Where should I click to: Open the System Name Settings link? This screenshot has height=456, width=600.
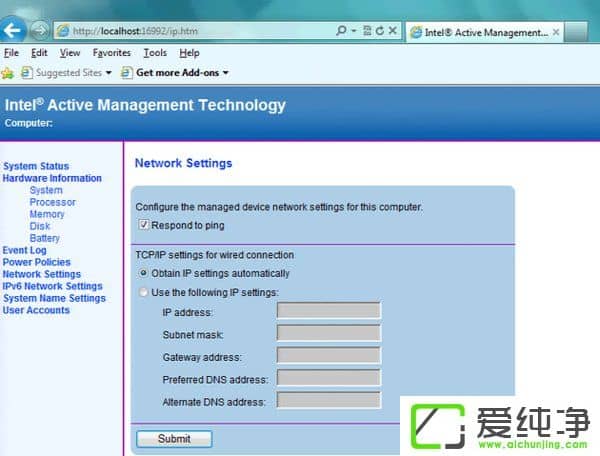pyautogui.click(x=54, y=298)
